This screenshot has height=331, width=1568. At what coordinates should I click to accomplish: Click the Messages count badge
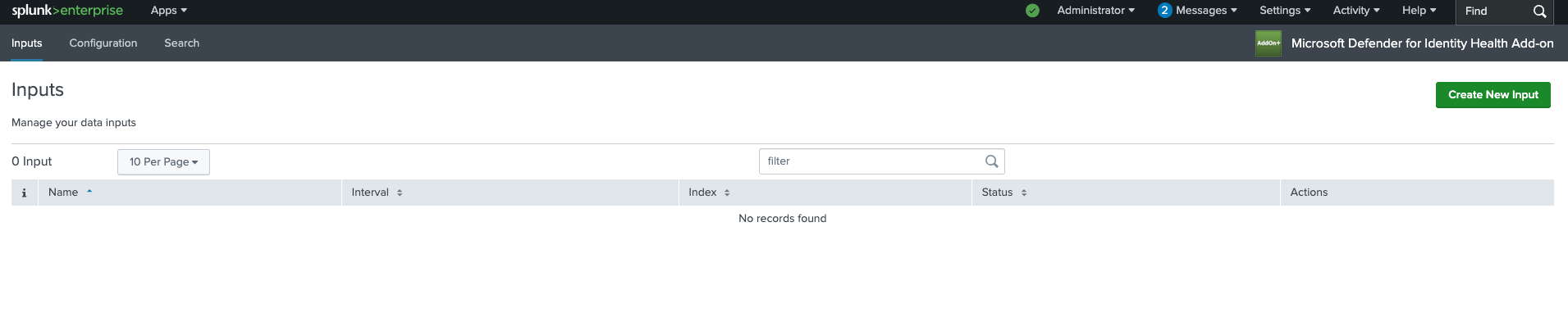[x=1164, y=11]
